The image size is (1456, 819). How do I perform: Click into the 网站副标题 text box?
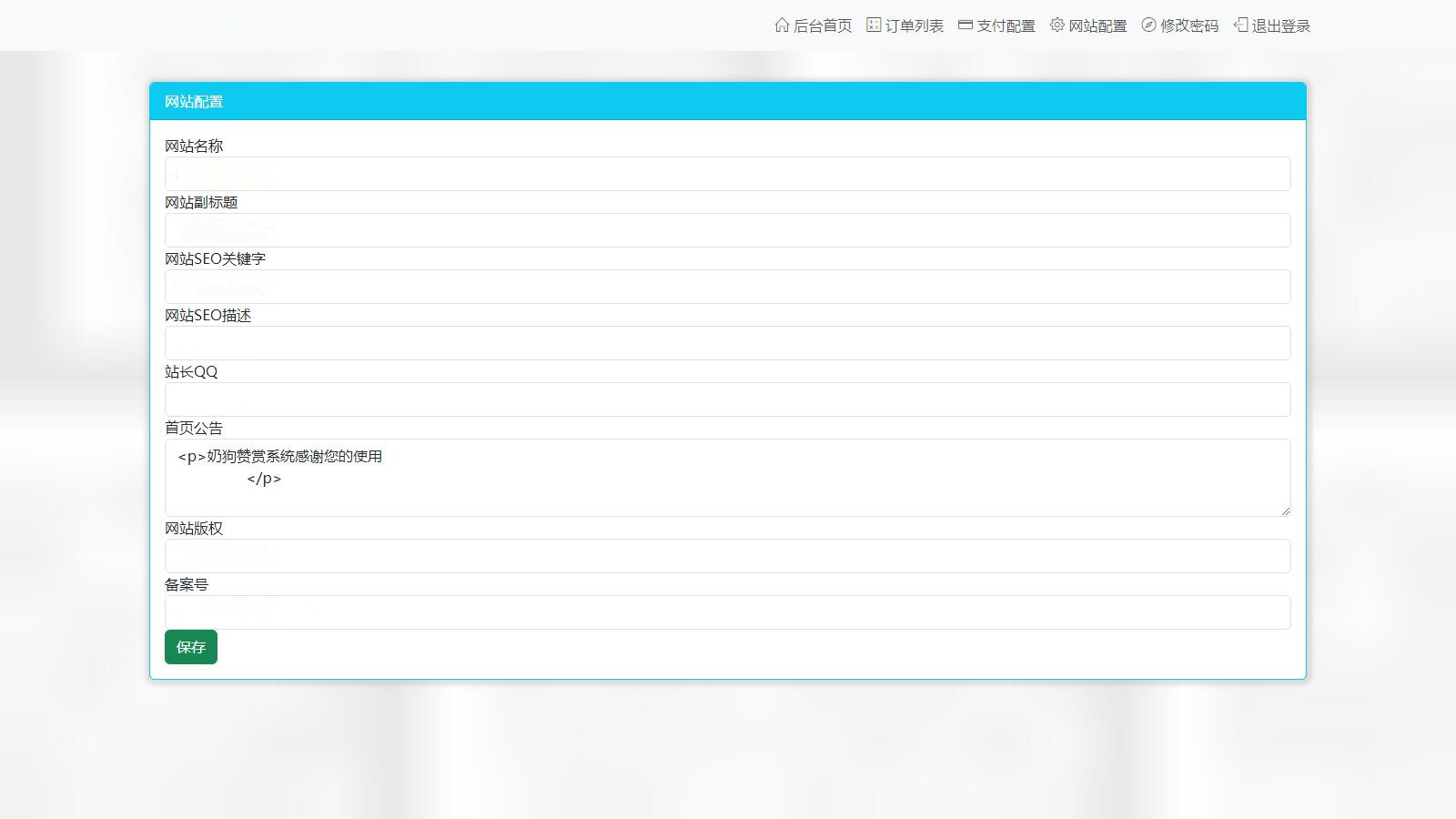(x=727, y=230)
